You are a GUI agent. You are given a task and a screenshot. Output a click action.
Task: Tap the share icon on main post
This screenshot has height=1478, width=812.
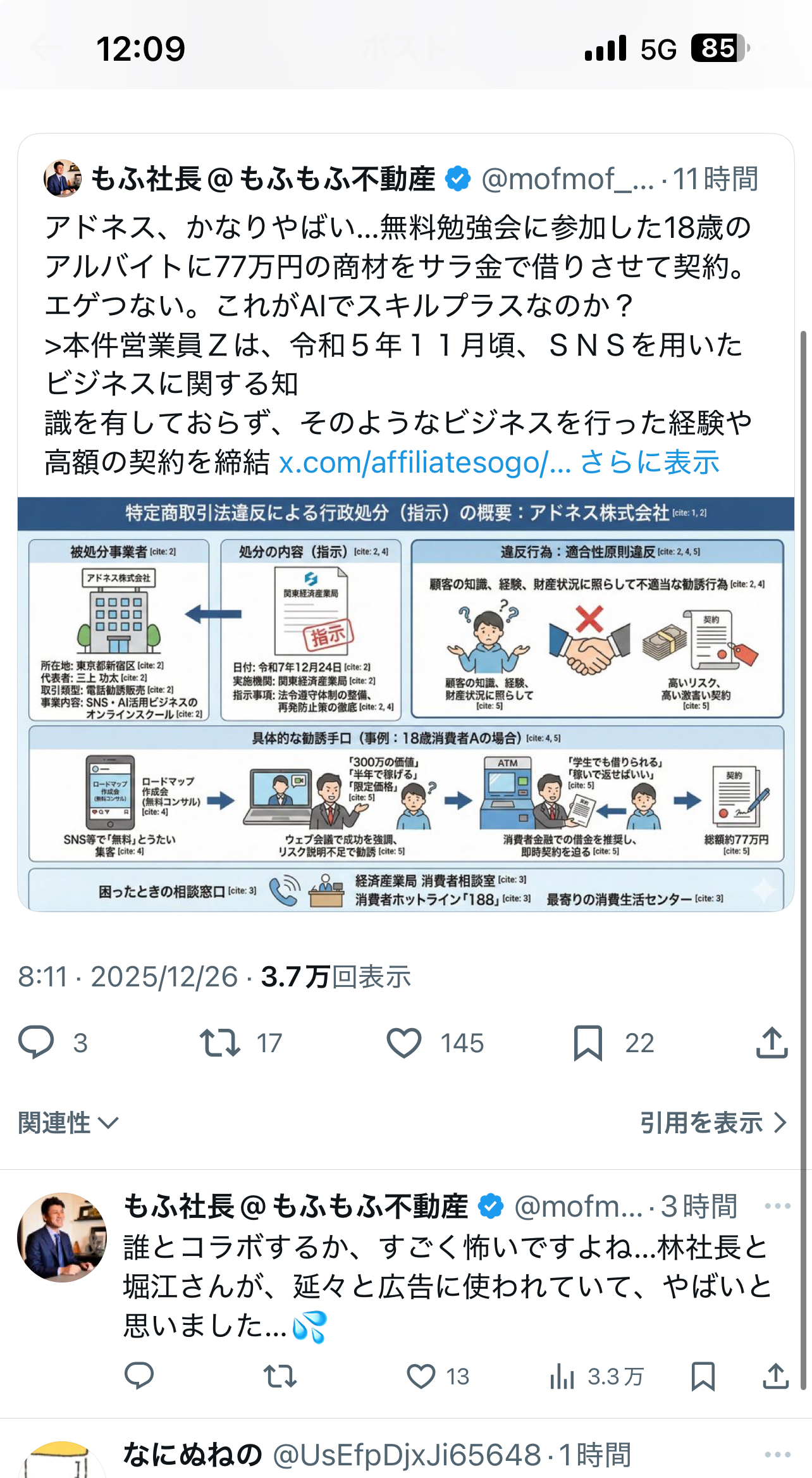pos(772,1042)
